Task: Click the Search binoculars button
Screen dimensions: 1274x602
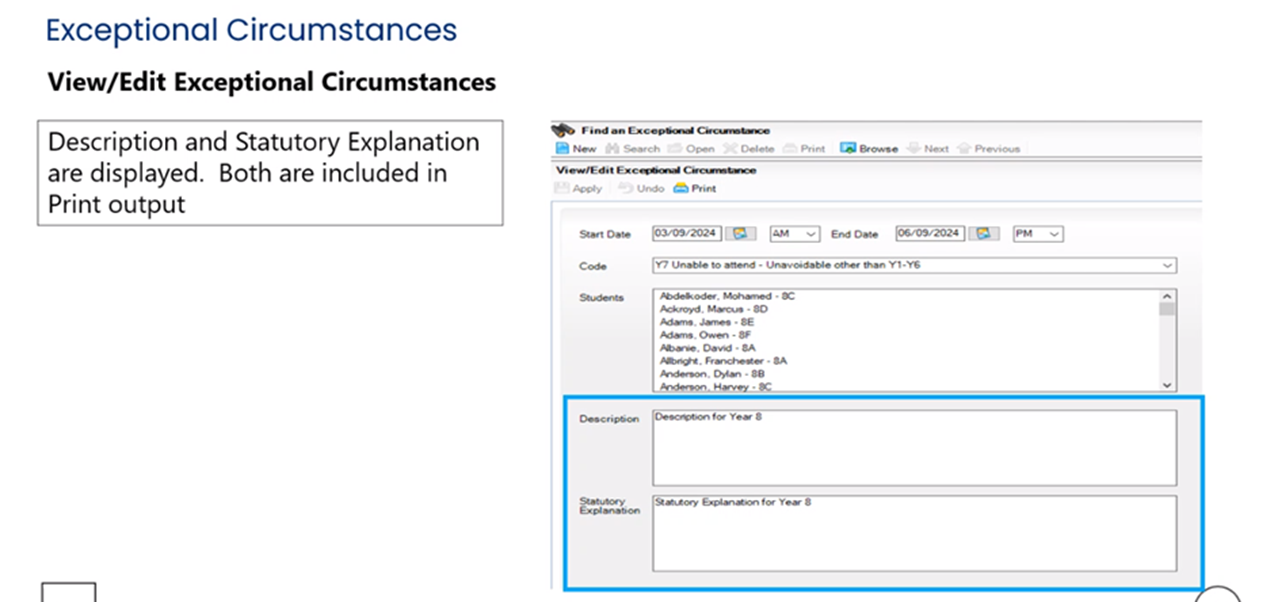Action: click(632, 149)
